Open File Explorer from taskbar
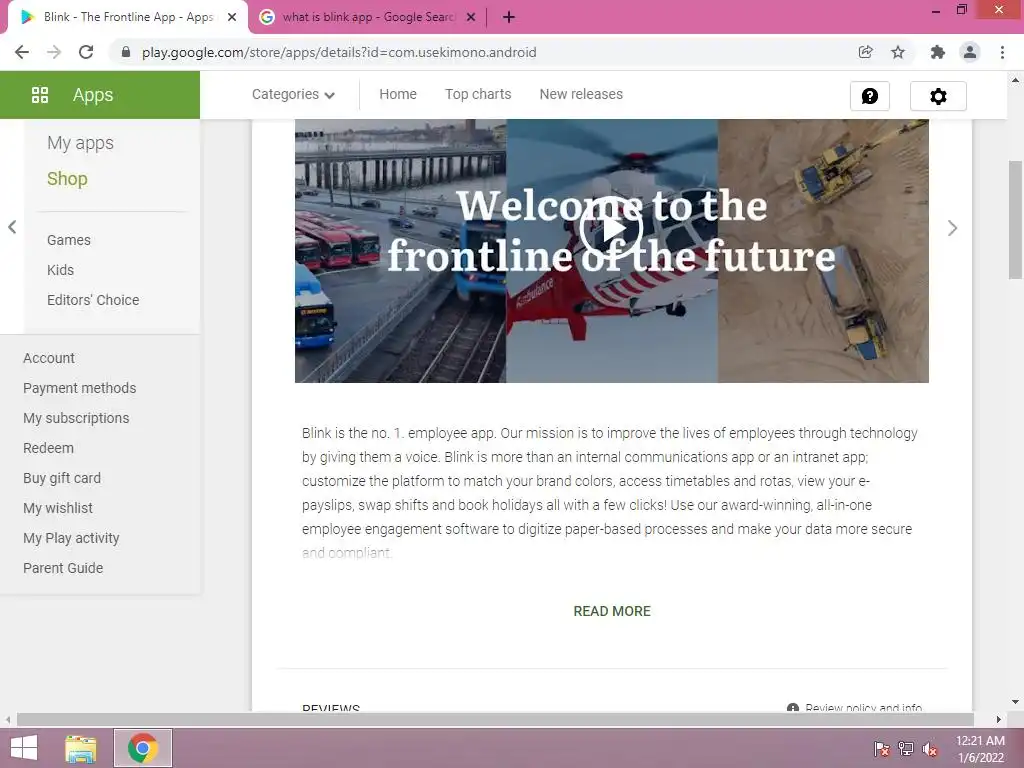Screen dimensions: 1024x768 [80, 748]
